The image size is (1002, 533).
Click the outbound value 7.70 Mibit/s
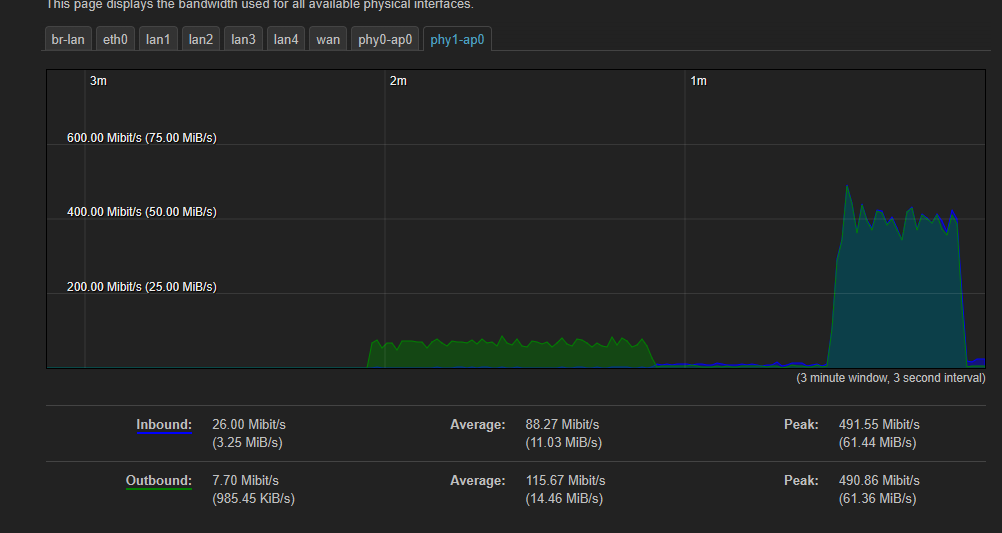245,480
